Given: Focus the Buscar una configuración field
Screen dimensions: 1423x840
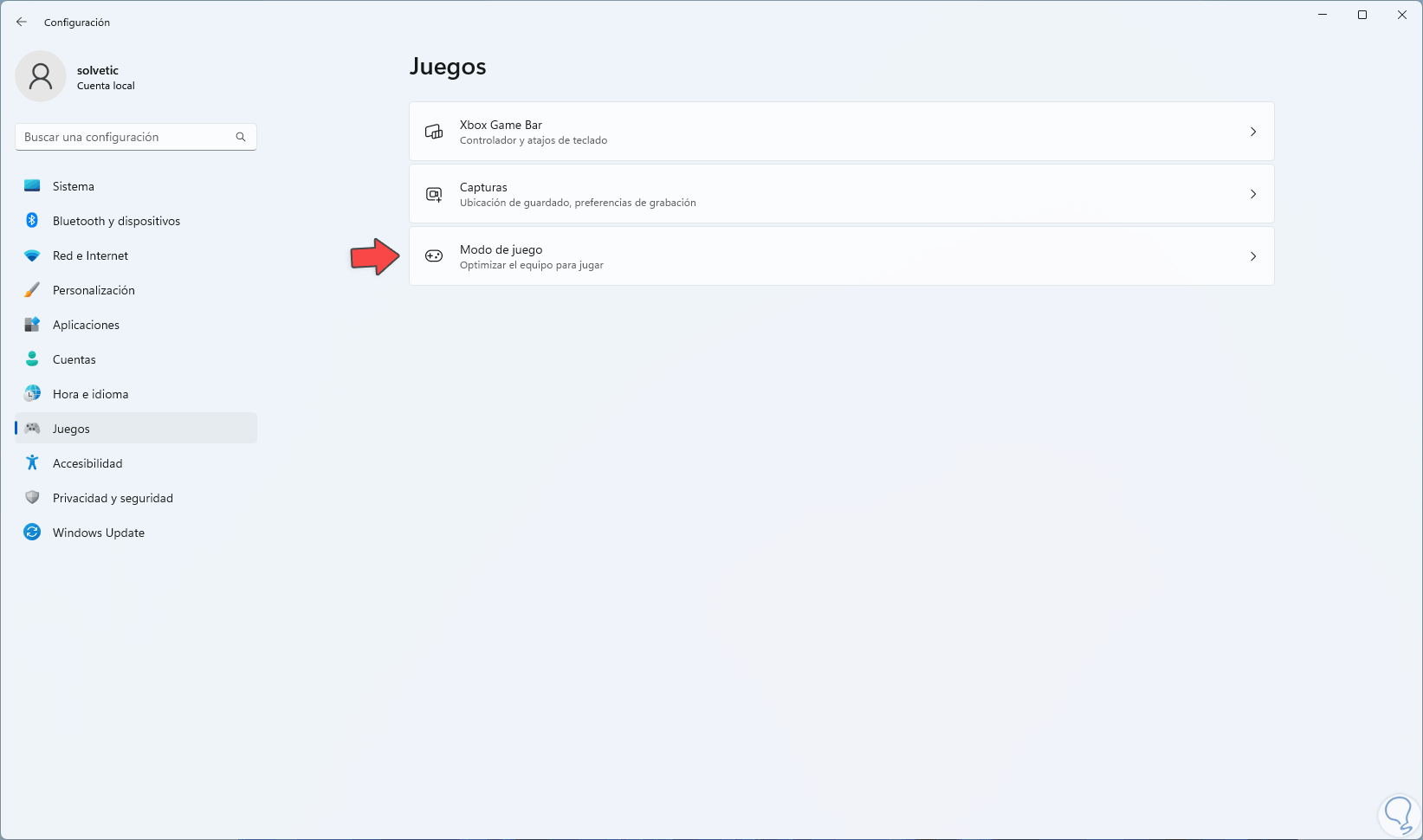Looking at the screenshot, I should coord(126,137).
